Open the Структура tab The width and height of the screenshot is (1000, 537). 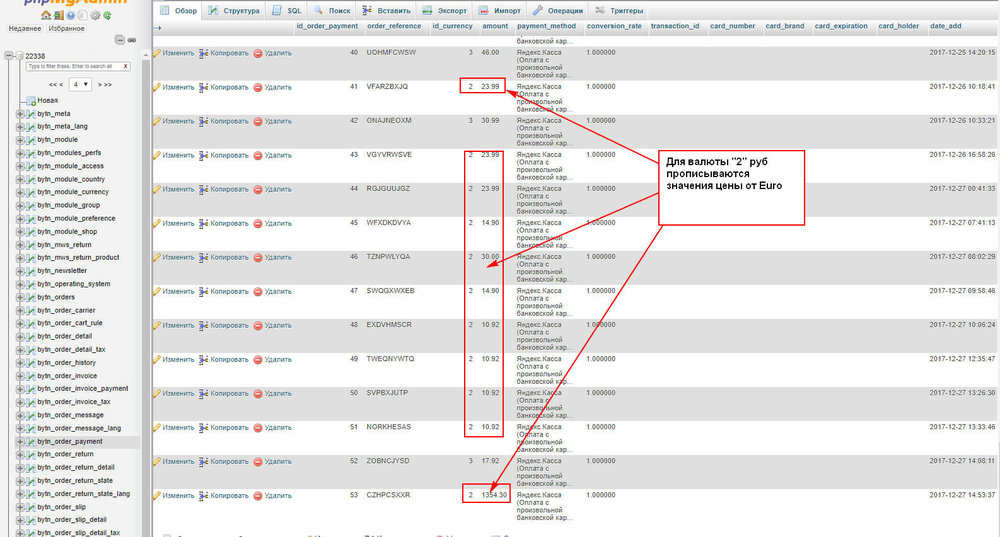(x=234, y=10)
